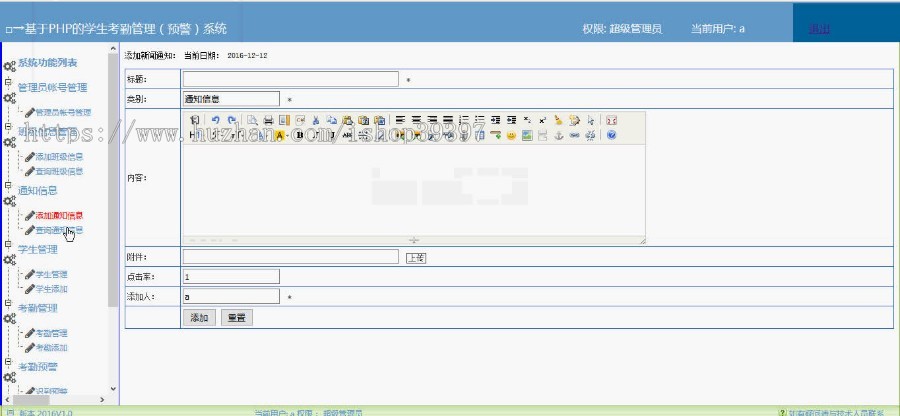Click the clear formatting brush icon
900x416 pixels.
point(558,120)
